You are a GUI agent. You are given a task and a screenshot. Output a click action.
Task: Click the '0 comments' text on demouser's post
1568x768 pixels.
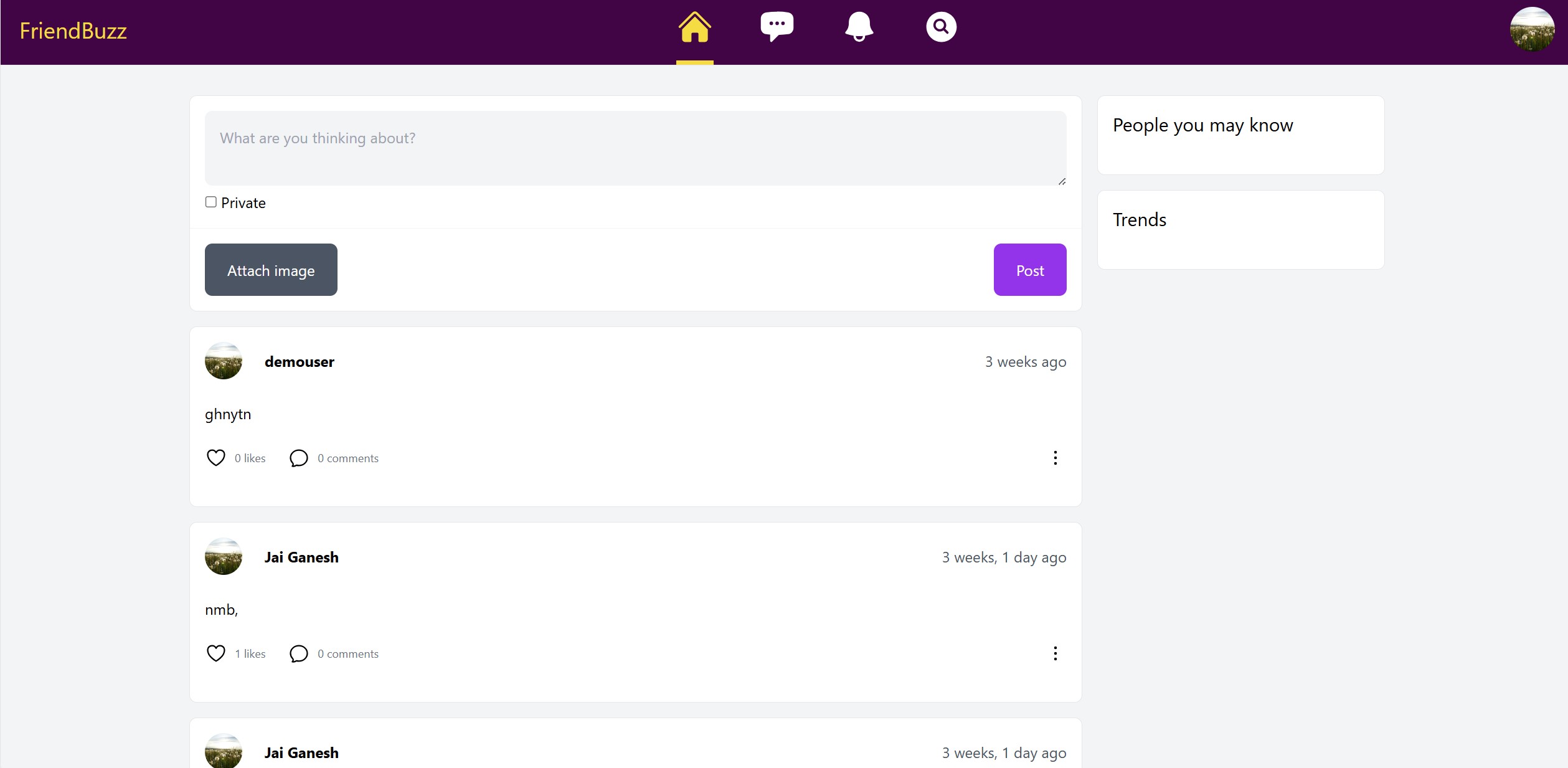(347, 458)
